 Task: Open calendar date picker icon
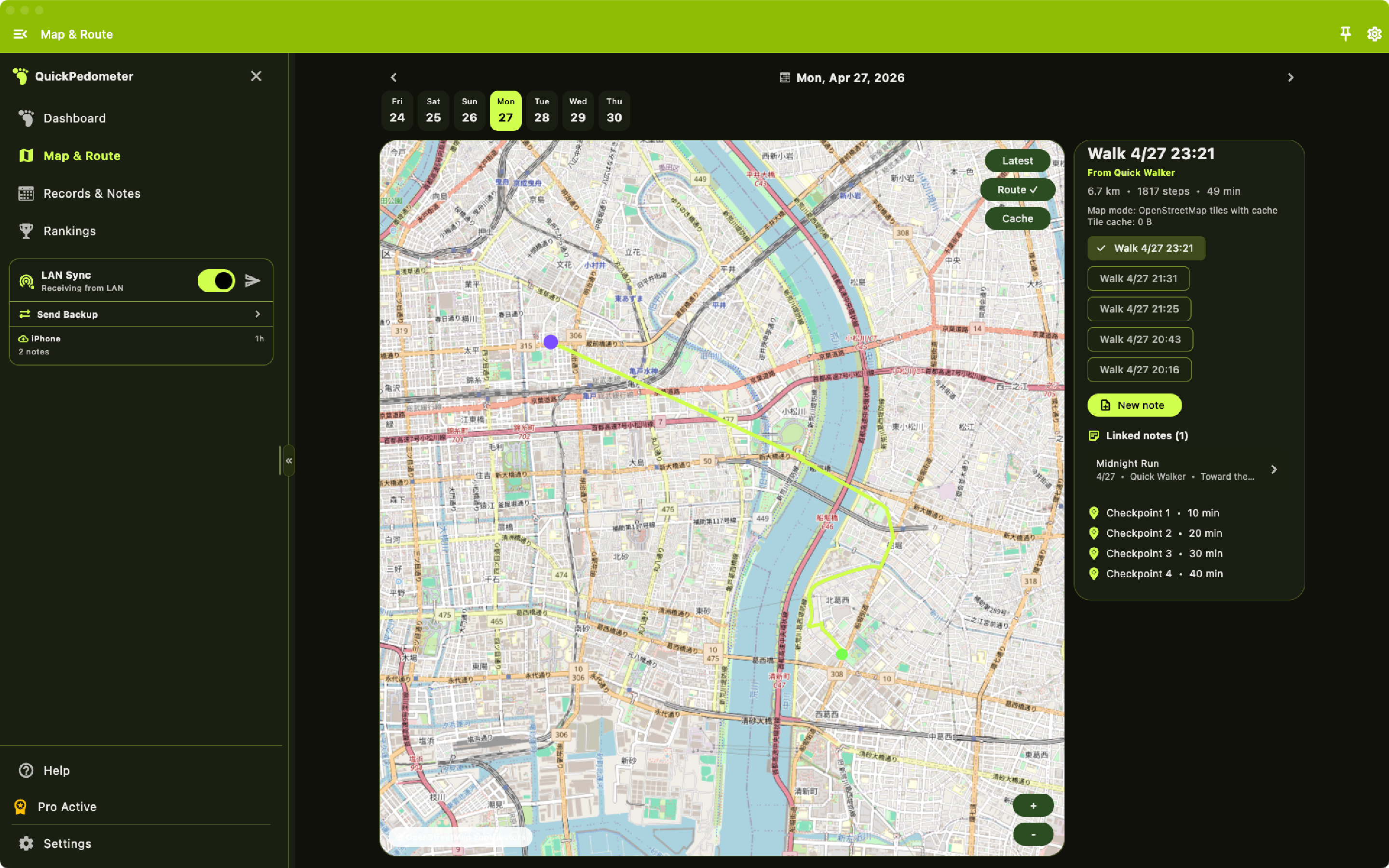(785, 78)
